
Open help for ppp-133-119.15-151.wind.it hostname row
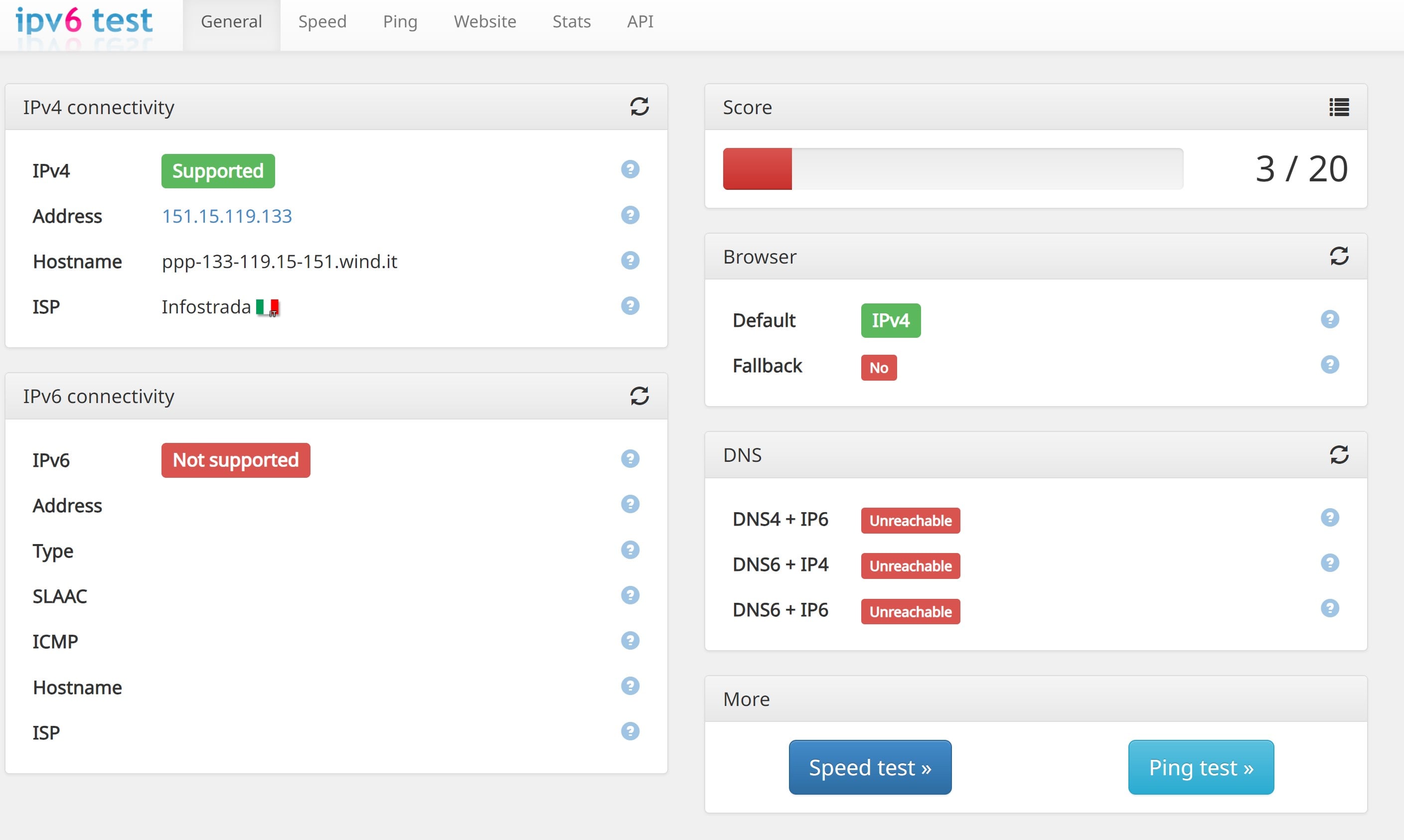tap(630, 261)
